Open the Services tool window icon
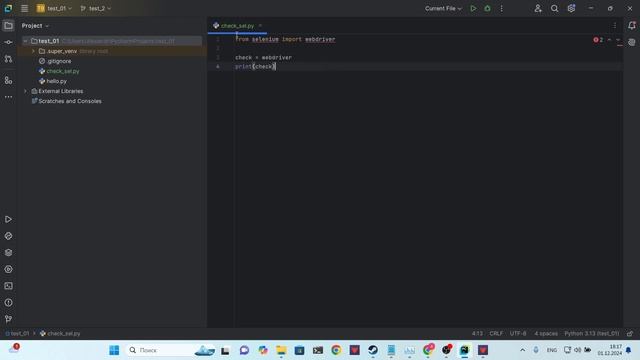 pyautogui.click(x=8, y=269)
